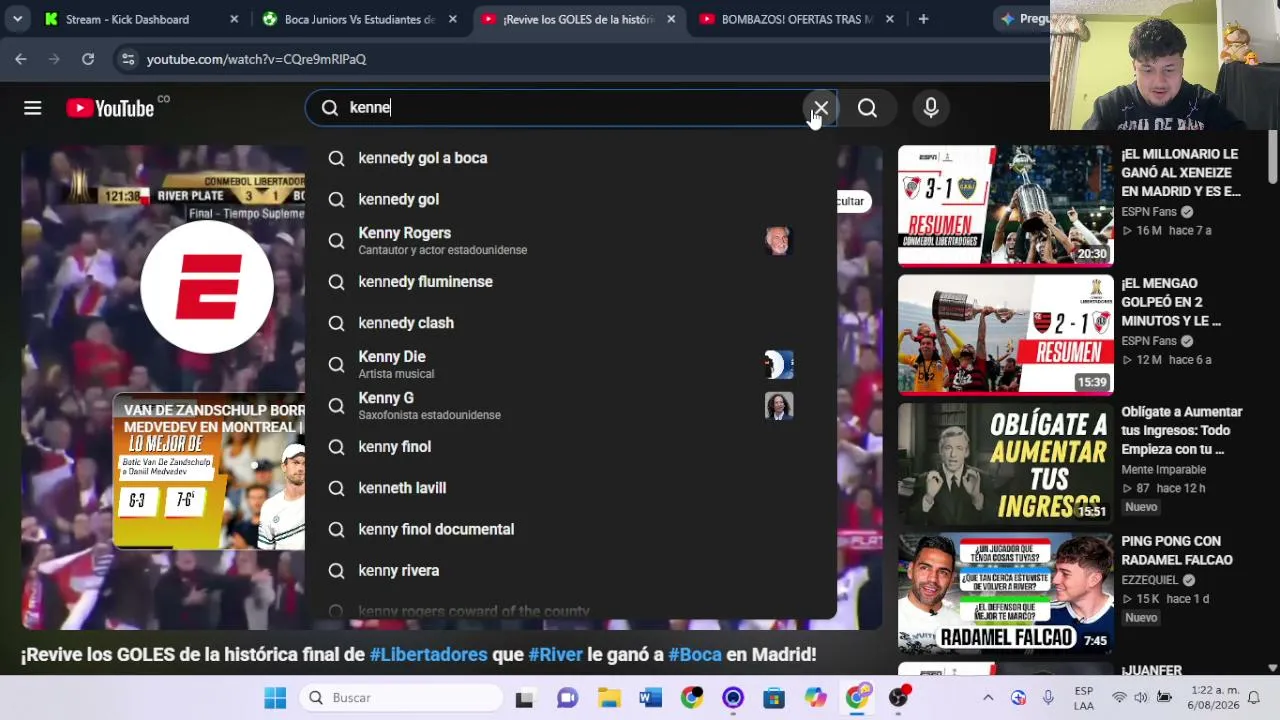Select the Kenny Rogers suggestion

pyautogui.click(x=570, y=241)
